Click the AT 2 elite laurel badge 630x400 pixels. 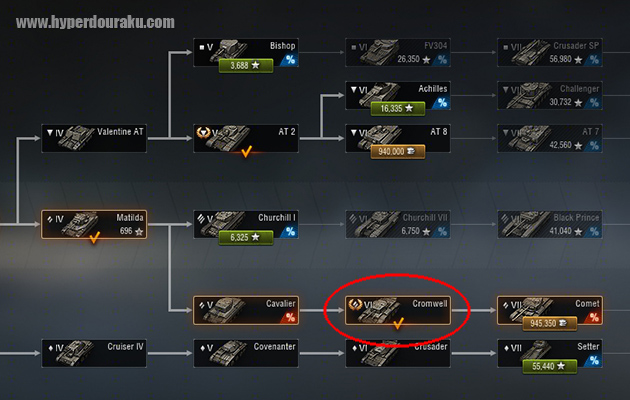(x=204, y=132)
